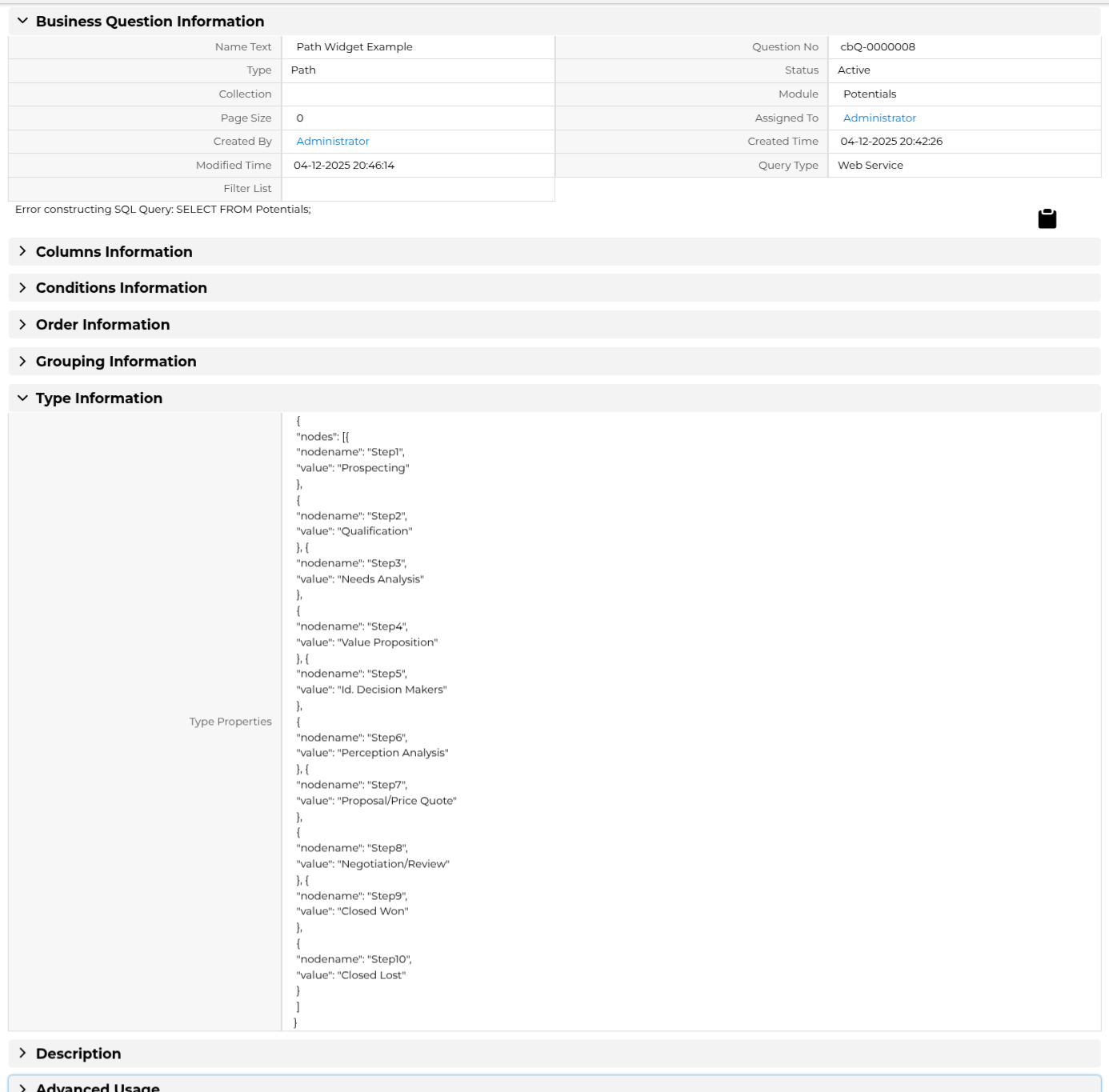Click the Created Time value 04-12-2025 20:42:26
The width and height of the screenshot is (1109, 1092).
tap(891, 142)
